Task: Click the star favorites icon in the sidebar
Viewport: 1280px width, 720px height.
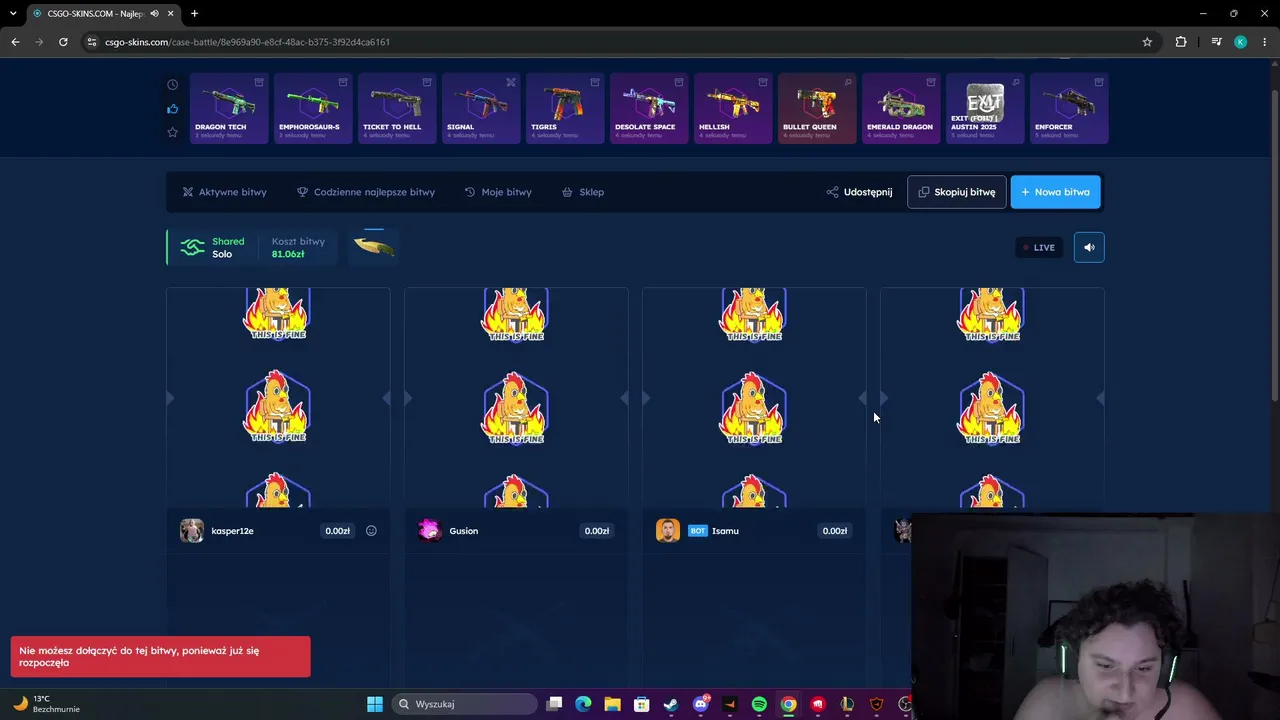Action: [x=173, y=132]
